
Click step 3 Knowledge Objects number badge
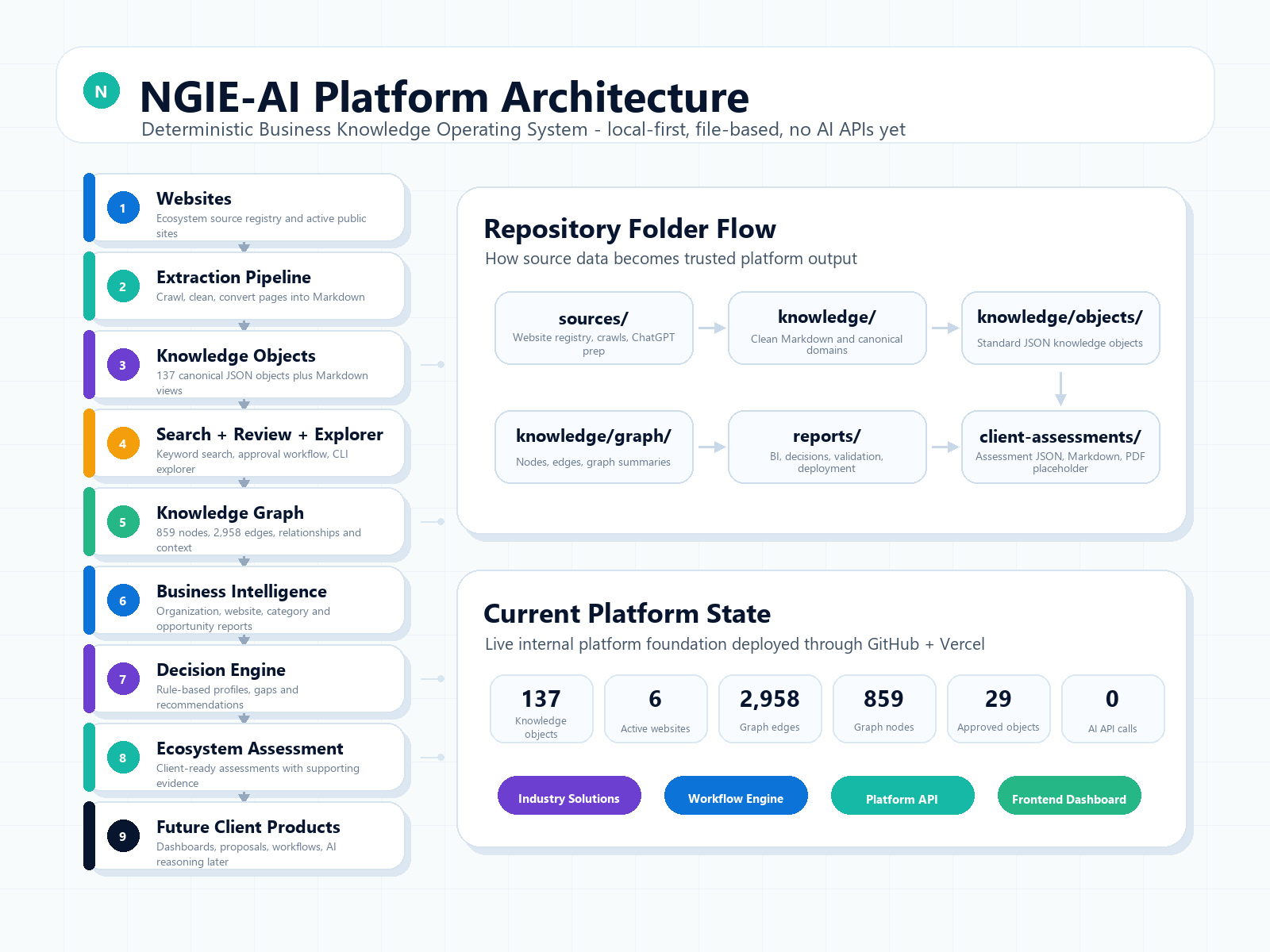(123, 365)
